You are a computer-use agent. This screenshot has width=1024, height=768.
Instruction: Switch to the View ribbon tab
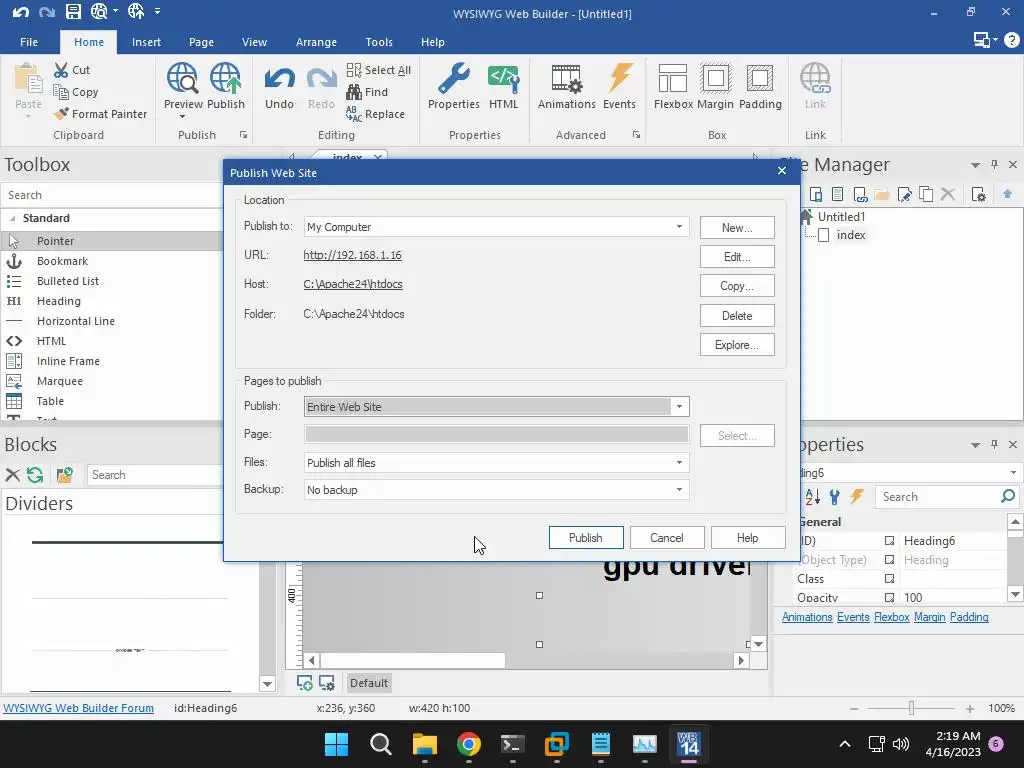coord(254,42)
